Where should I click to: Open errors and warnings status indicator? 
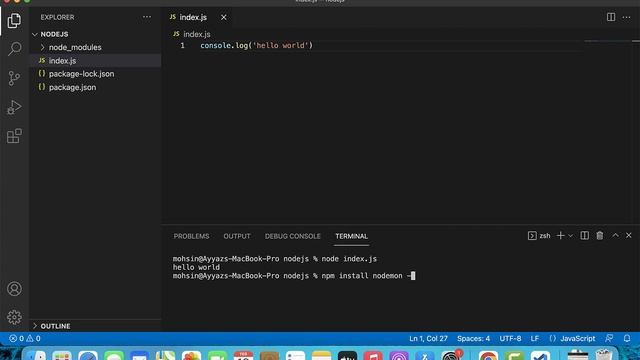point(25,338)
